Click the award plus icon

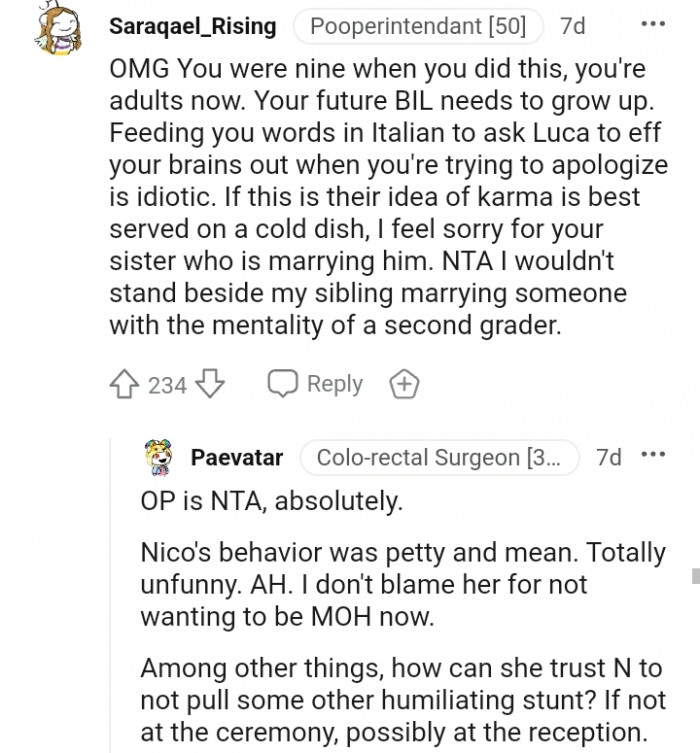(x=404, y=384)
